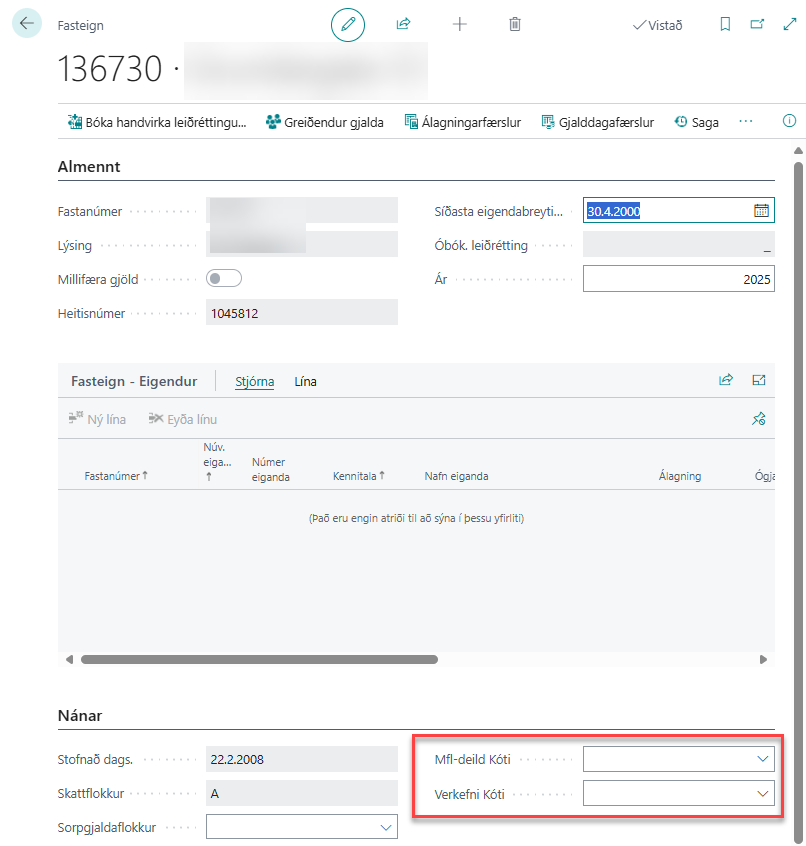Screen dimensions: 806x846
Task: Open page in new window icon
Action: [x=757, y=25]
